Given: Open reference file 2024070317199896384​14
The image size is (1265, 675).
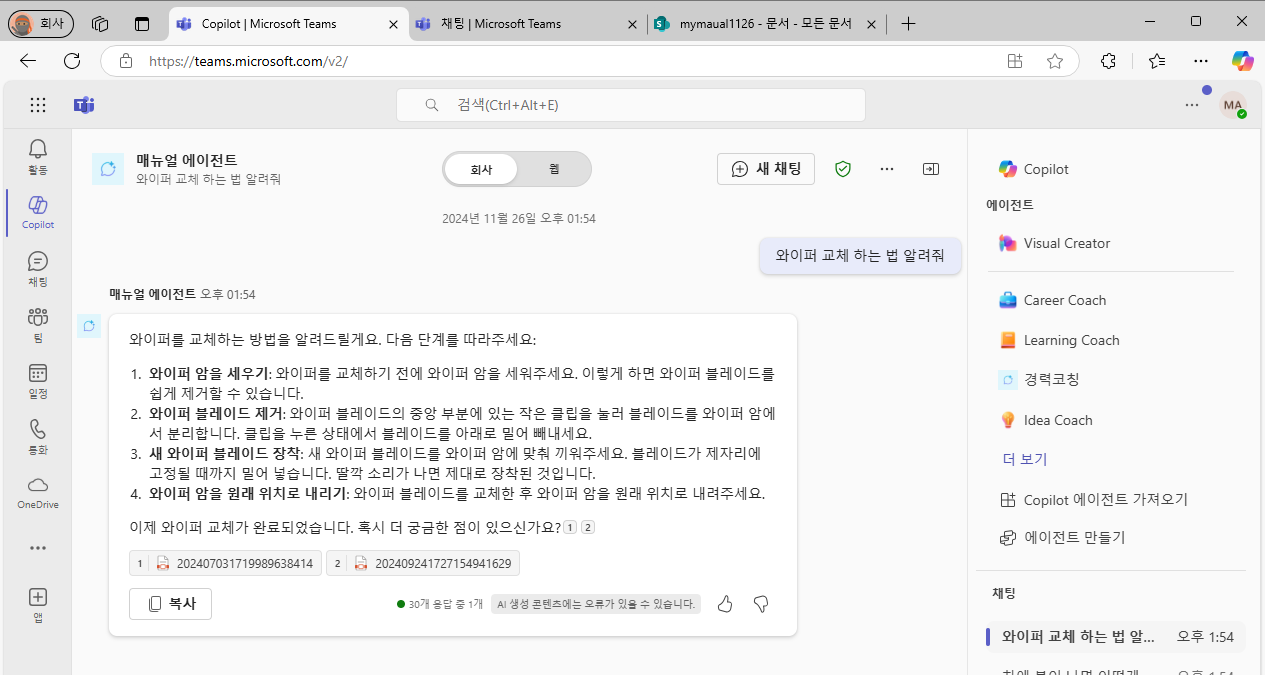Looking at the screenshot, I should tap(225, 563).
